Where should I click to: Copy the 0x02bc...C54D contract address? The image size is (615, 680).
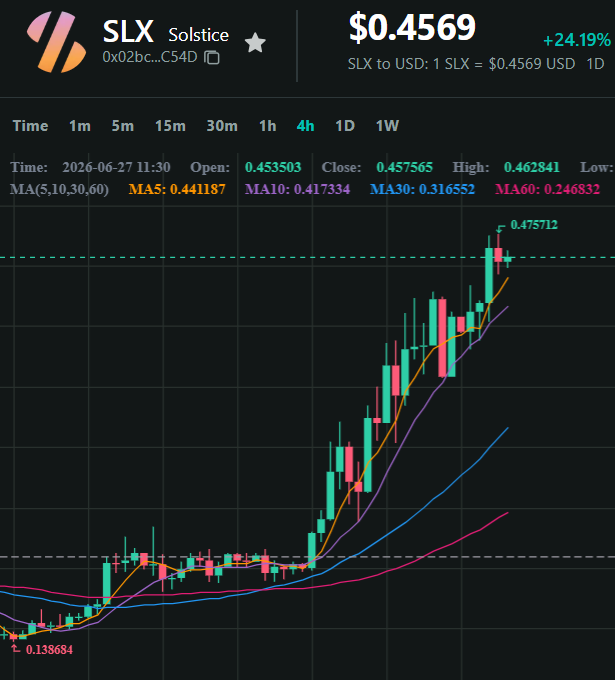(212, 57)
